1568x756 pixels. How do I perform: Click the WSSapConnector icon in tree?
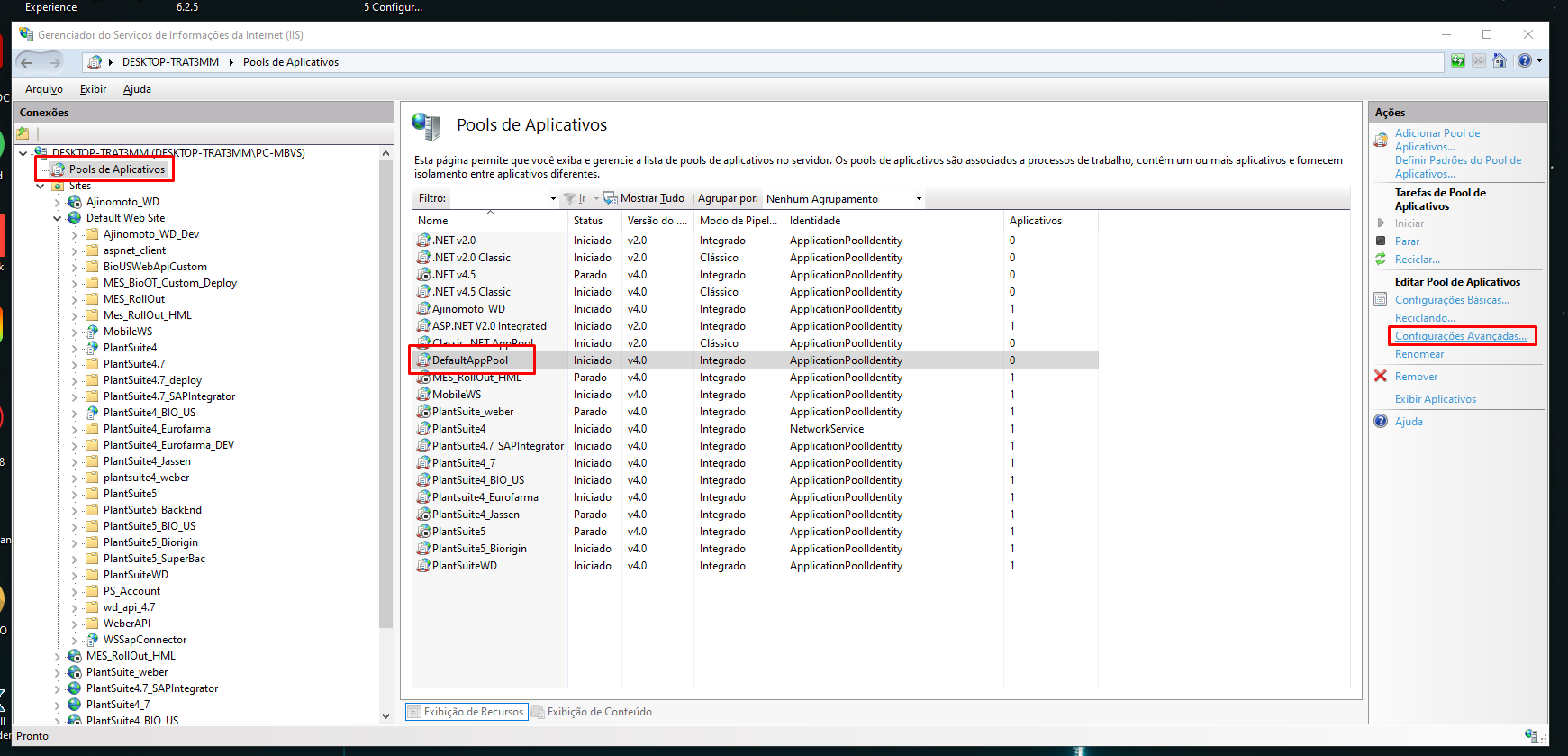[x=92, y=639]
